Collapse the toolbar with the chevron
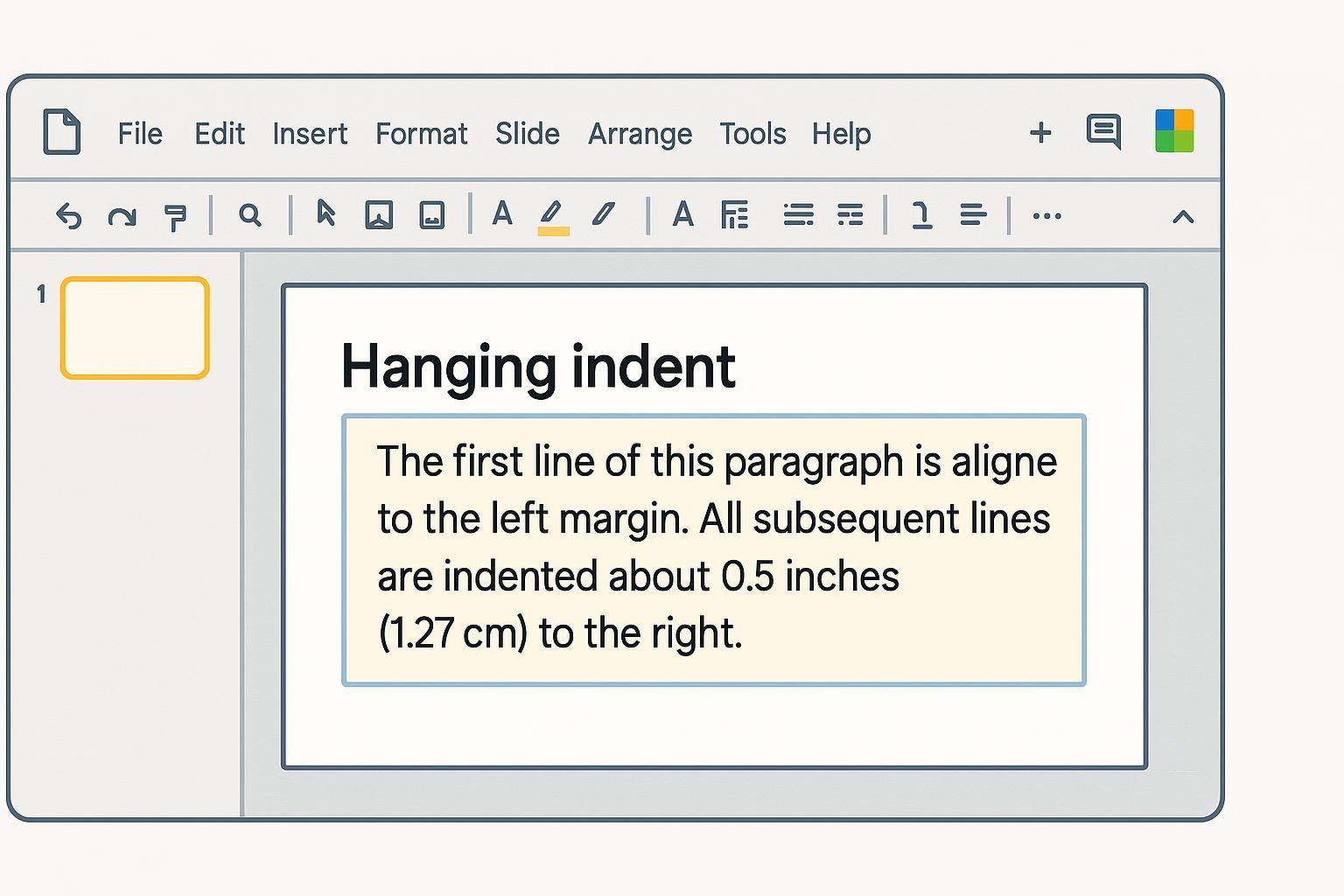 [x=1183, y=216]
